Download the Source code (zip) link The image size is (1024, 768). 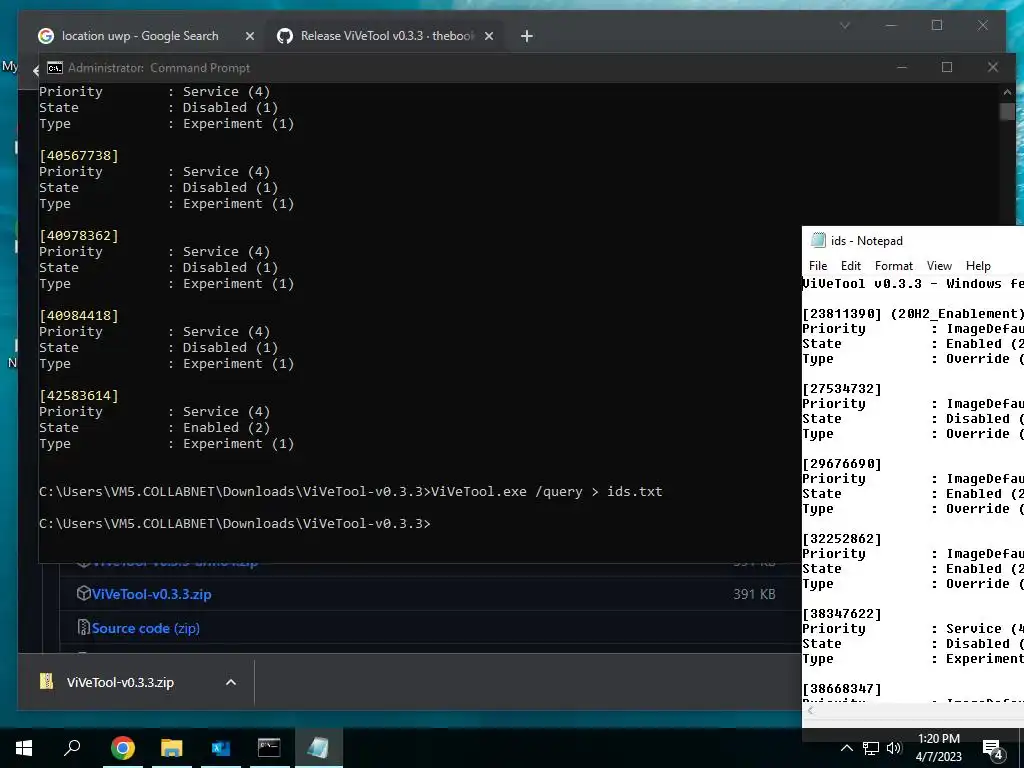coord(145,628)
